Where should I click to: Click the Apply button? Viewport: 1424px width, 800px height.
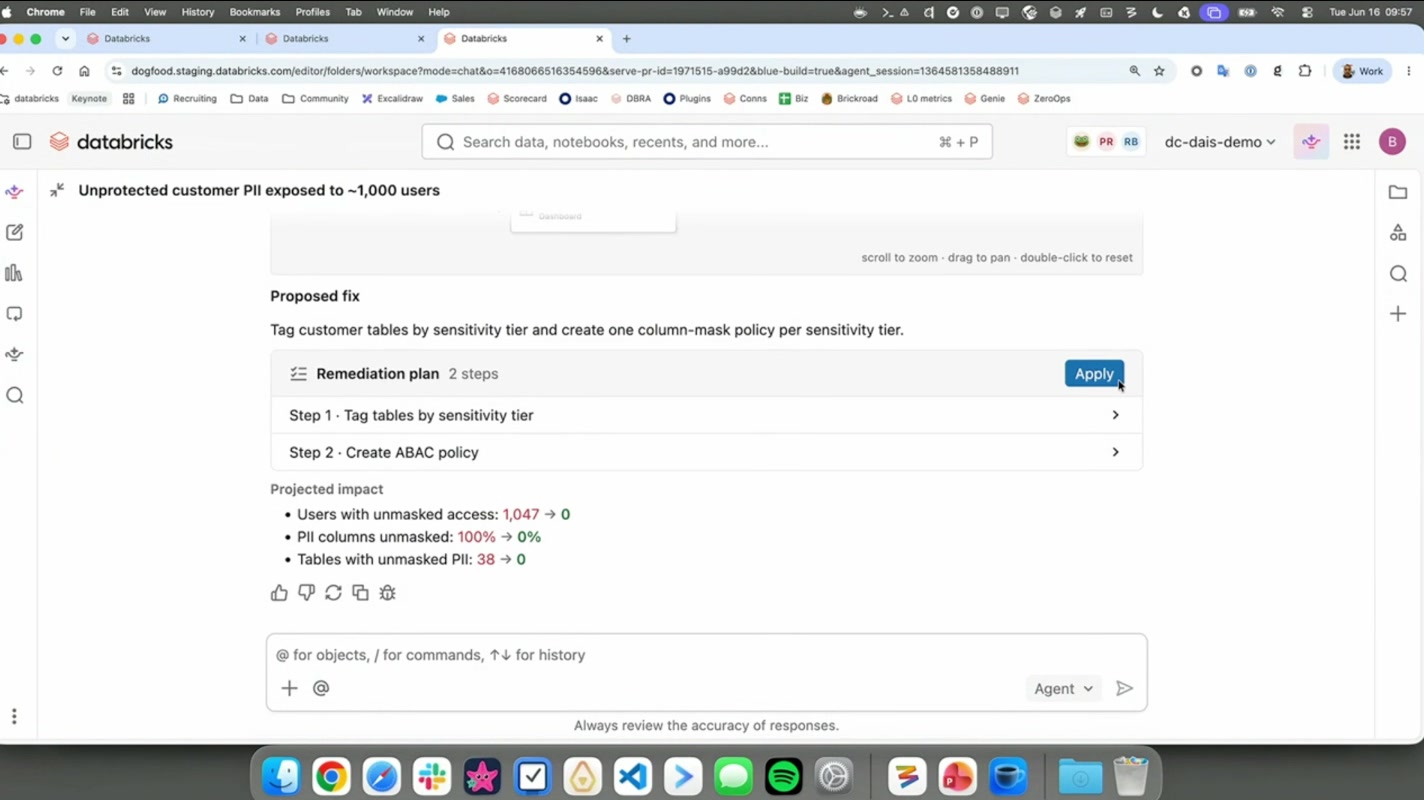coord(1094,373)
